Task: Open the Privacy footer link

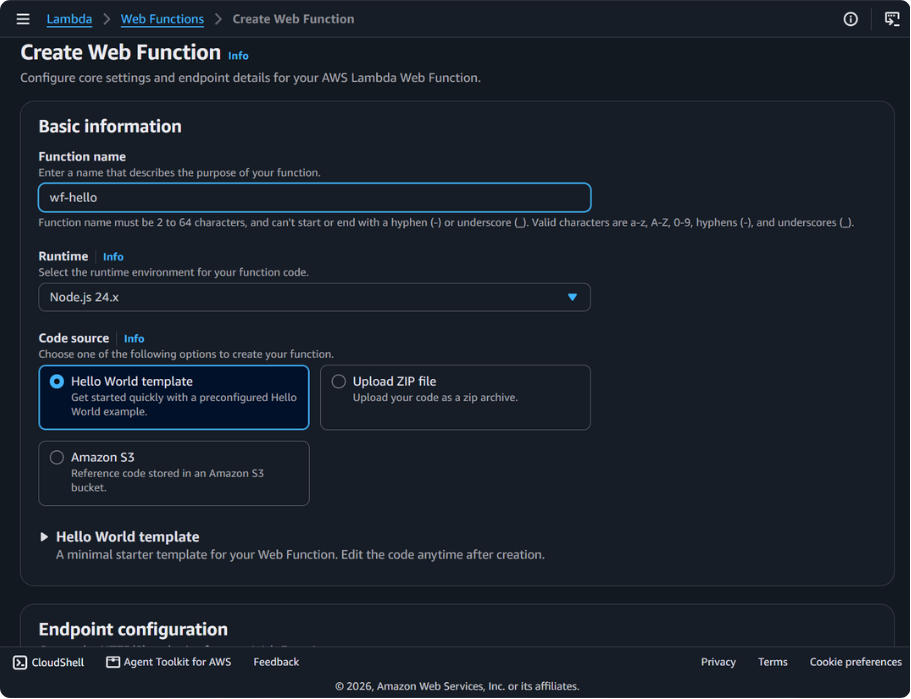Action: 718,662
